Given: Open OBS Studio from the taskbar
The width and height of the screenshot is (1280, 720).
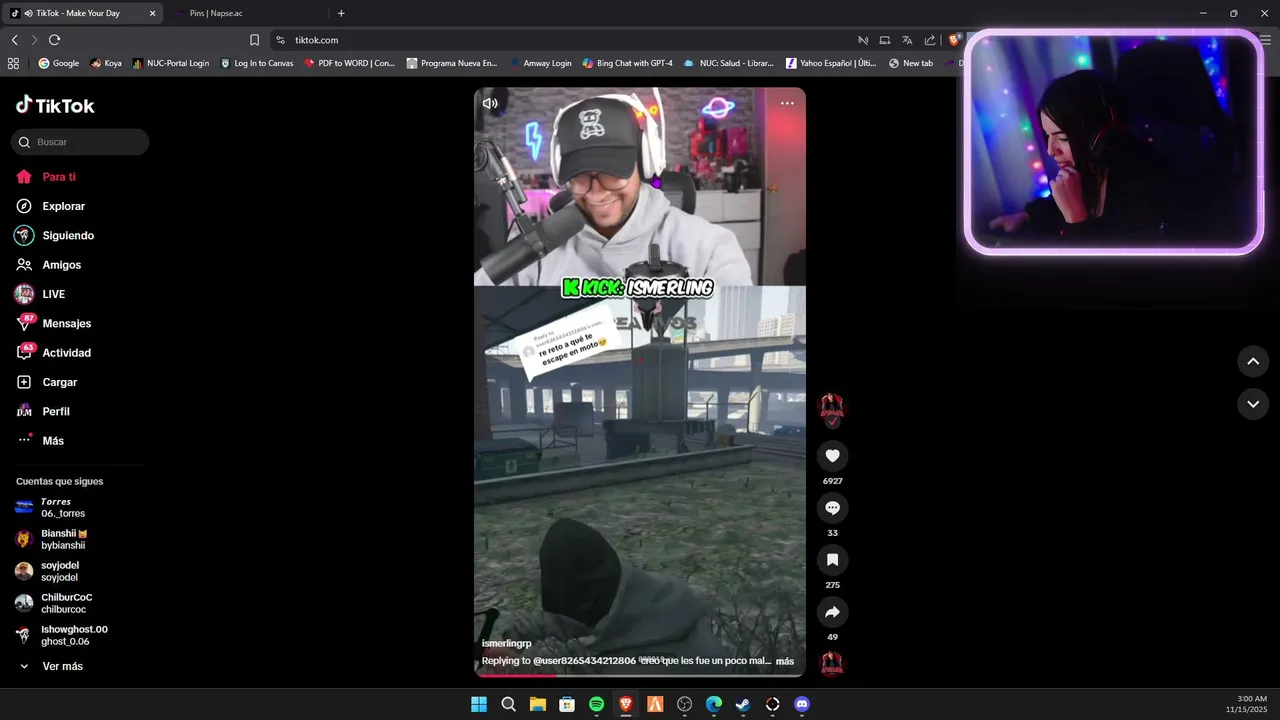Looking at the screenshot, I should pos(684,704).
